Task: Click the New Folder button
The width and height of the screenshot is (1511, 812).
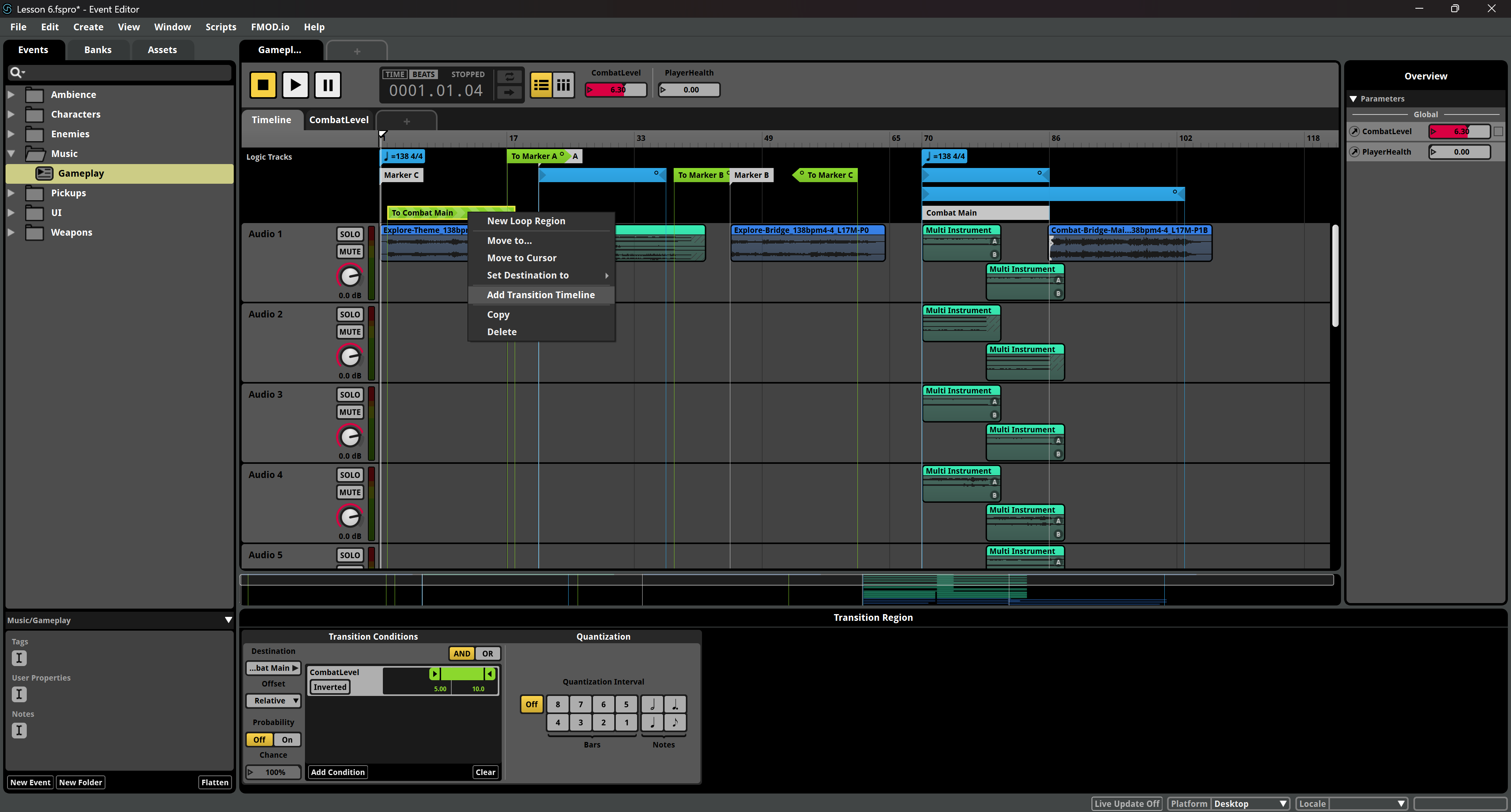Action: click(80, 782)
